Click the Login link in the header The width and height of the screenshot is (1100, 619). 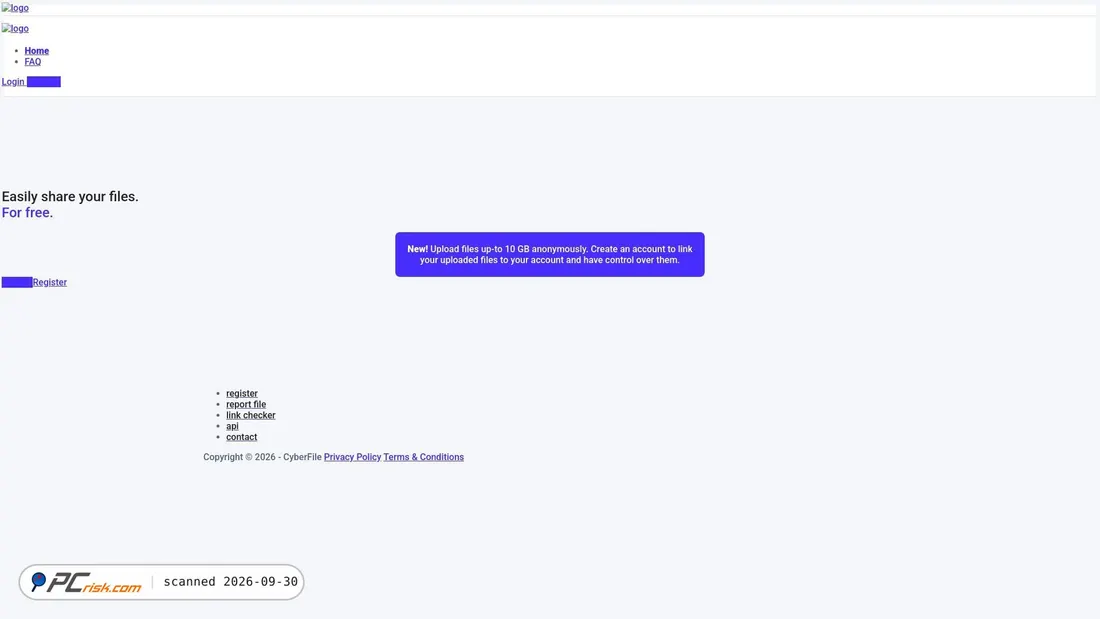pyautogui.click(x=13, y=81)
